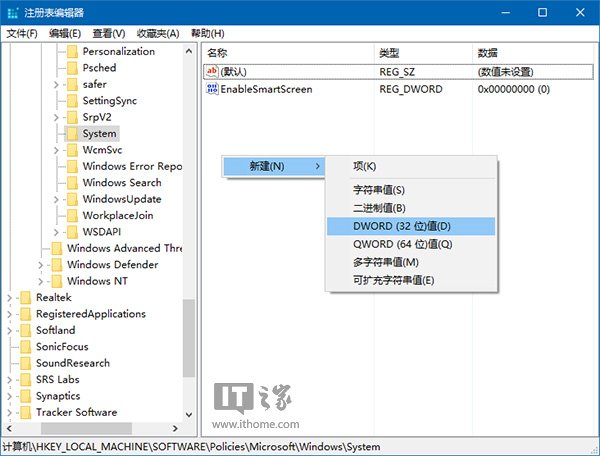Choose 二进制值(B) in the submenu

411,208
